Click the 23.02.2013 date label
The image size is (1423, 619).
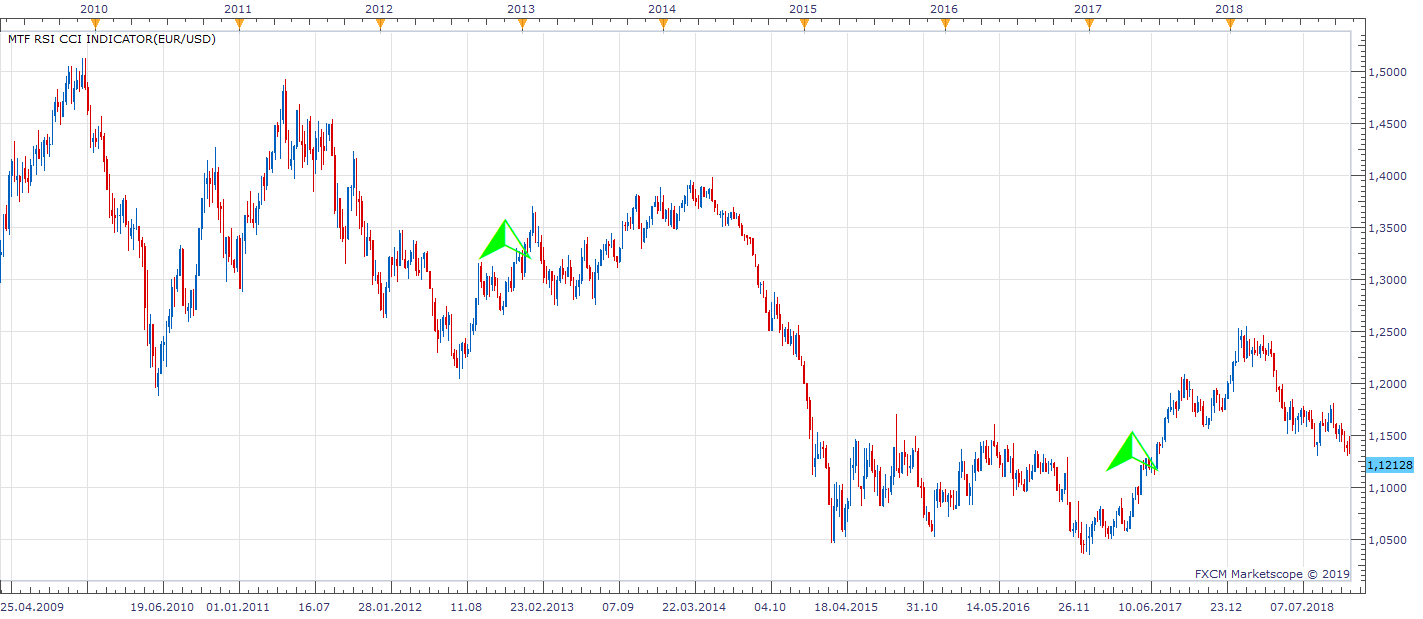[542, 607]
